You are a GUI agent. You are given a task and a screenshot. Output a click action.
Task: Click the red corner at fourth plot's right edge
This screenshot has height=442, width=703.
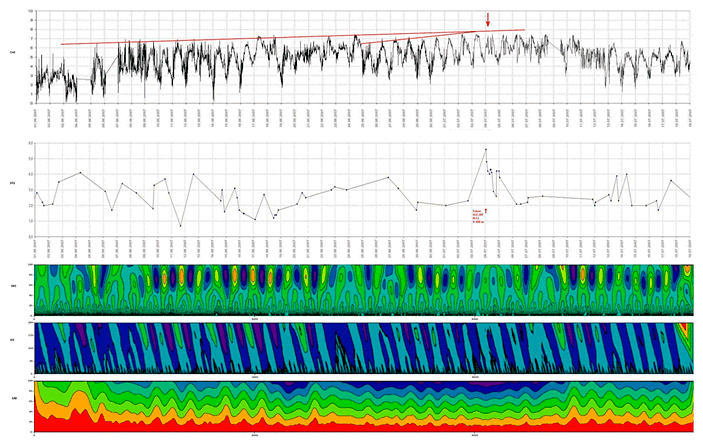tap(685, 327)
